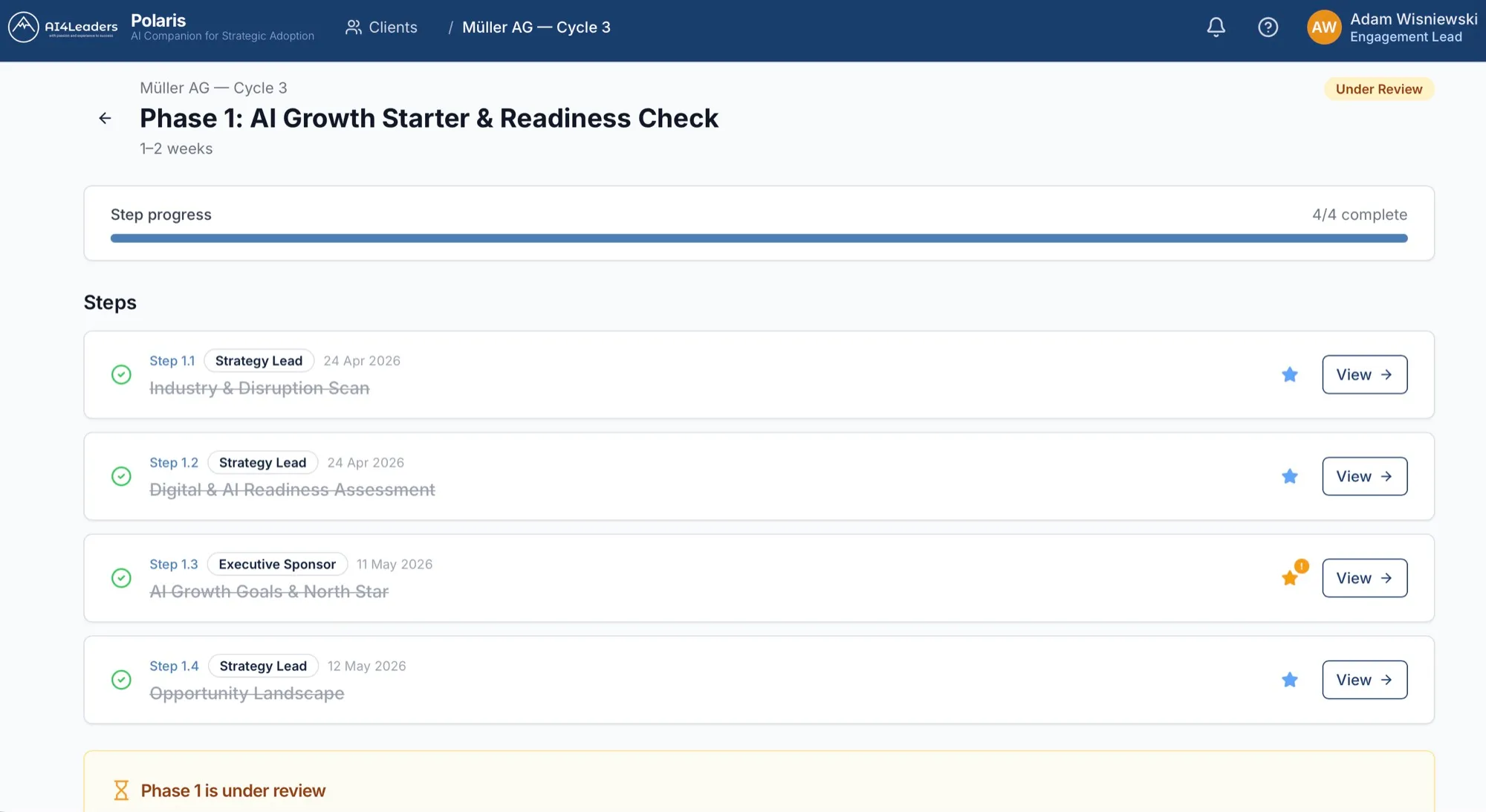Viewport: 1486px width, 812px height.
Task: Click the AW user avatar
Action: [1323, 27]
